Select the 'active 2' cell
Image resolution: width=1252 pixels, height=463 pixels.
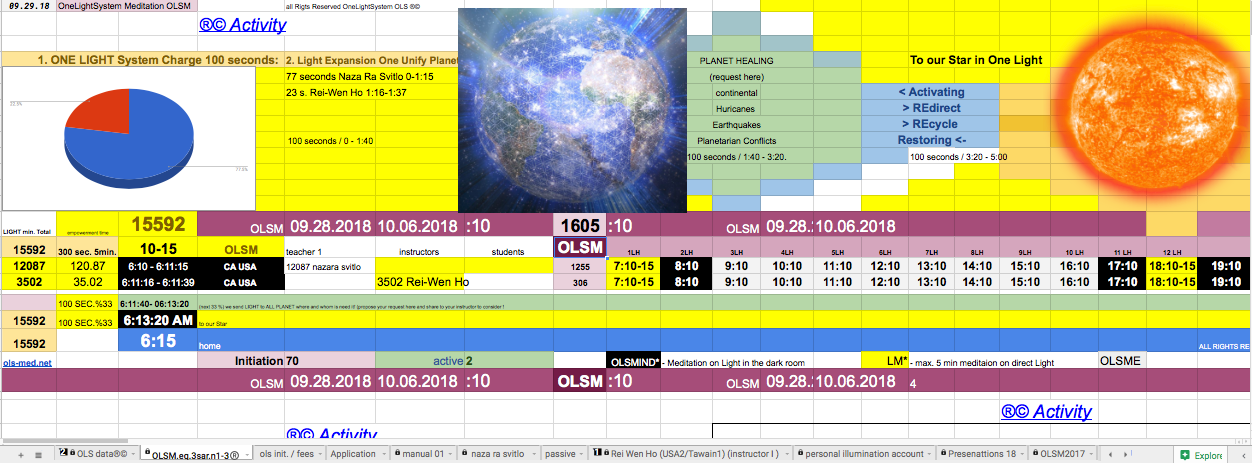click(464, 360)
